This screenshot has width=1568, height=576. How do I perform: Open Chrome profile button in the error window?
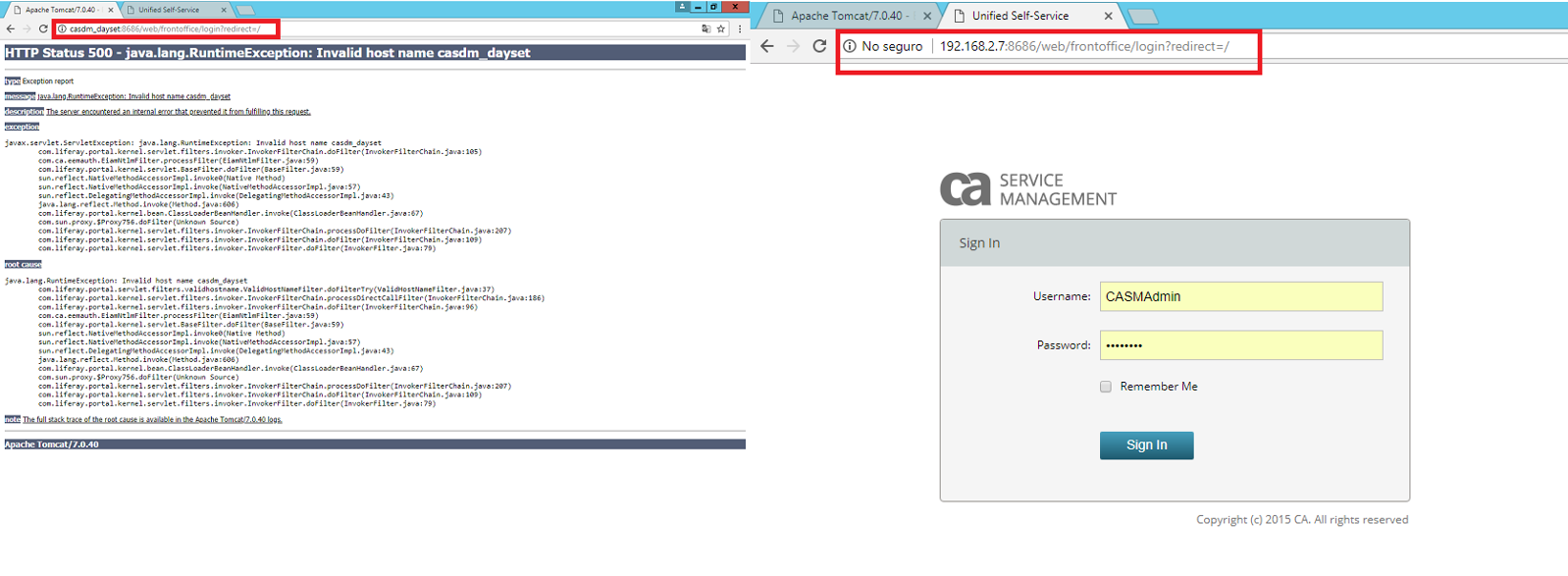(682, 7)
